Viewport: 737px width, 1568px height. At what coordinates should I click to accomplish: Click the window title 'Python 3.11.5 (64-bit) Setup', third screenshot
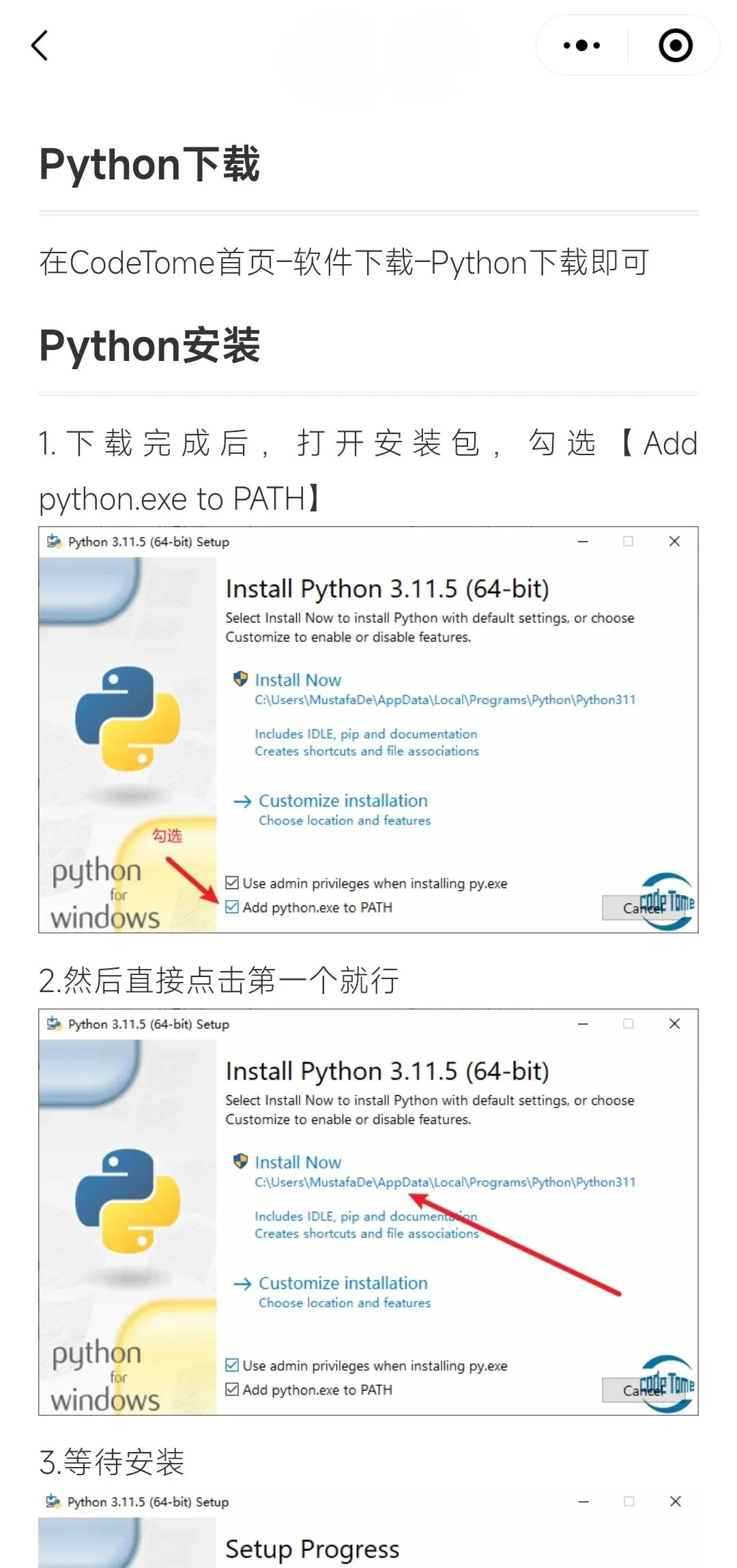[148, 1502]
